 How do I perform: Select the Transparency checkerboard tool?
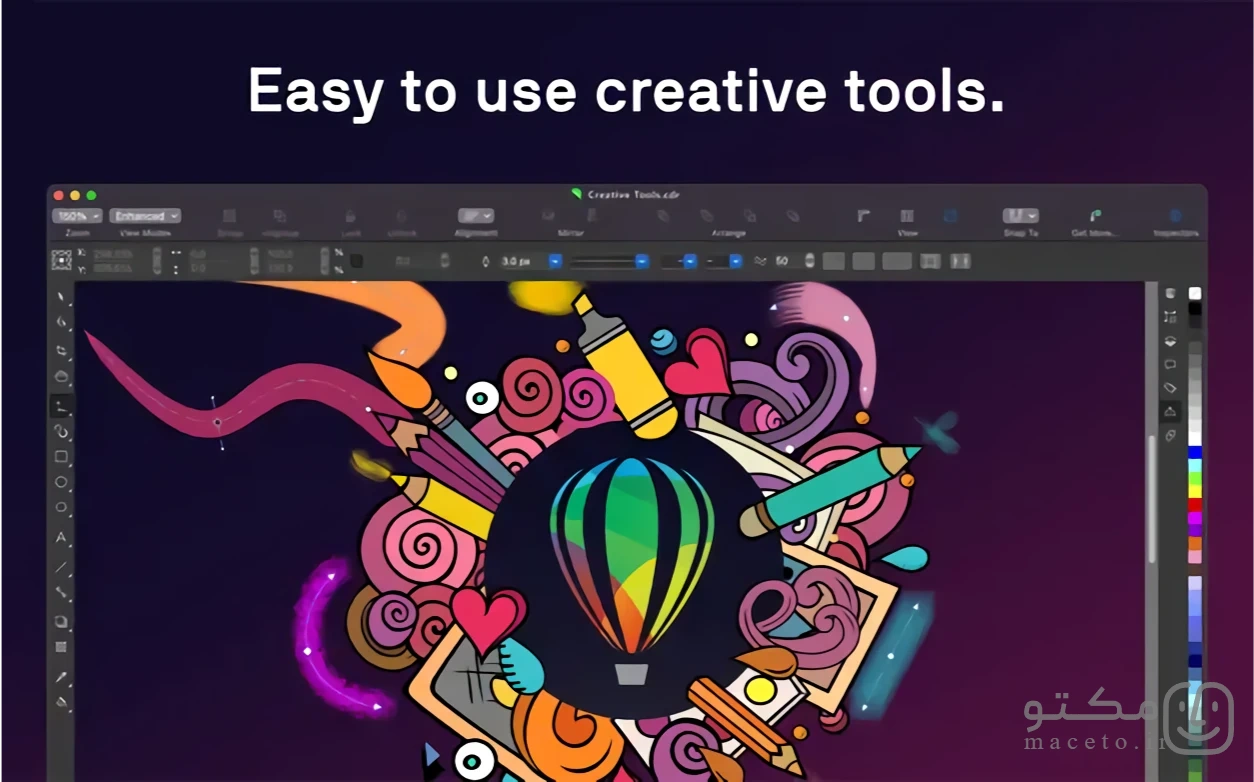(x=62, y=647)
